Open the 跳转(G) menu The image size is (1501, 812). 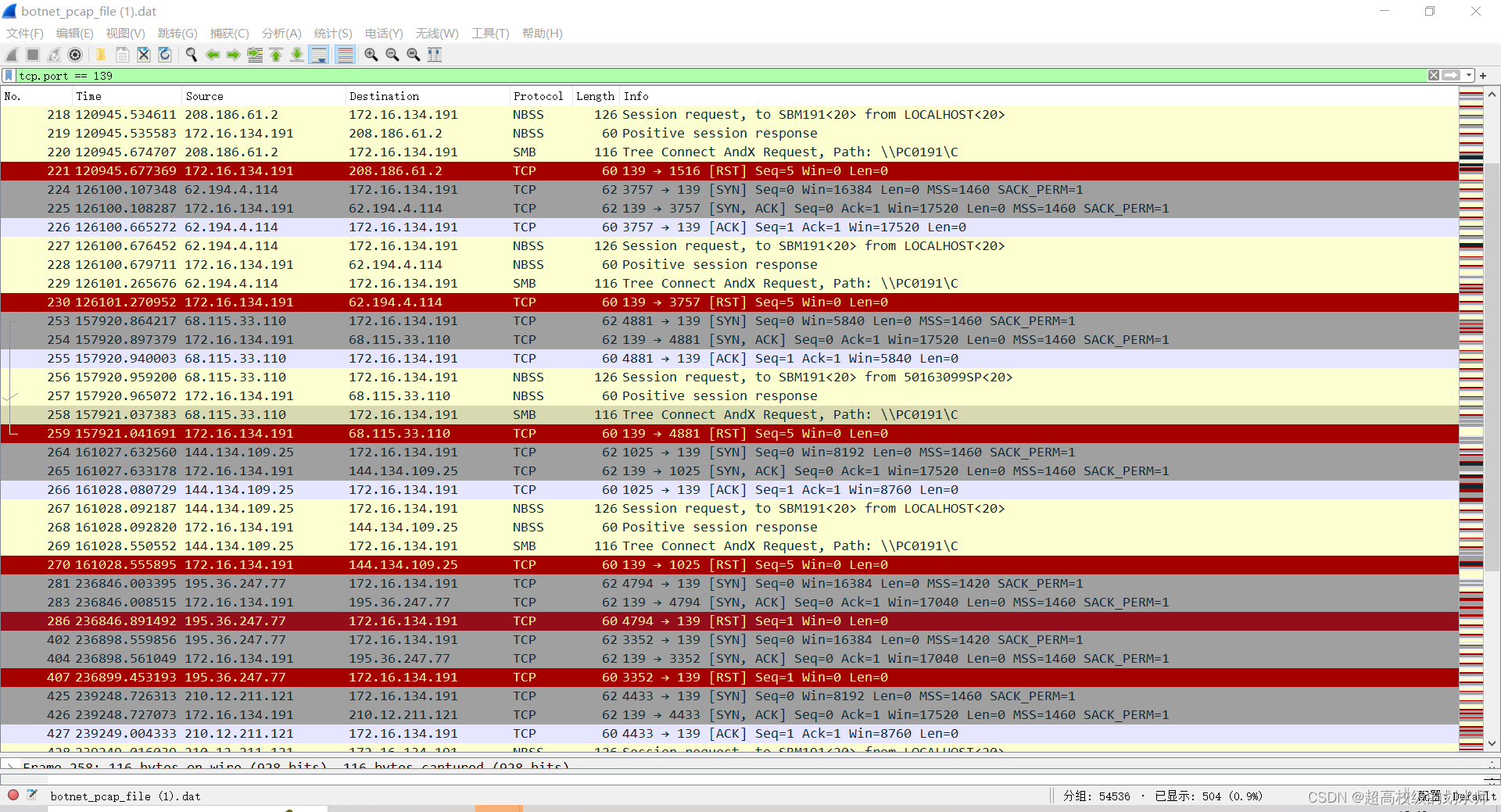pos(177,34)
